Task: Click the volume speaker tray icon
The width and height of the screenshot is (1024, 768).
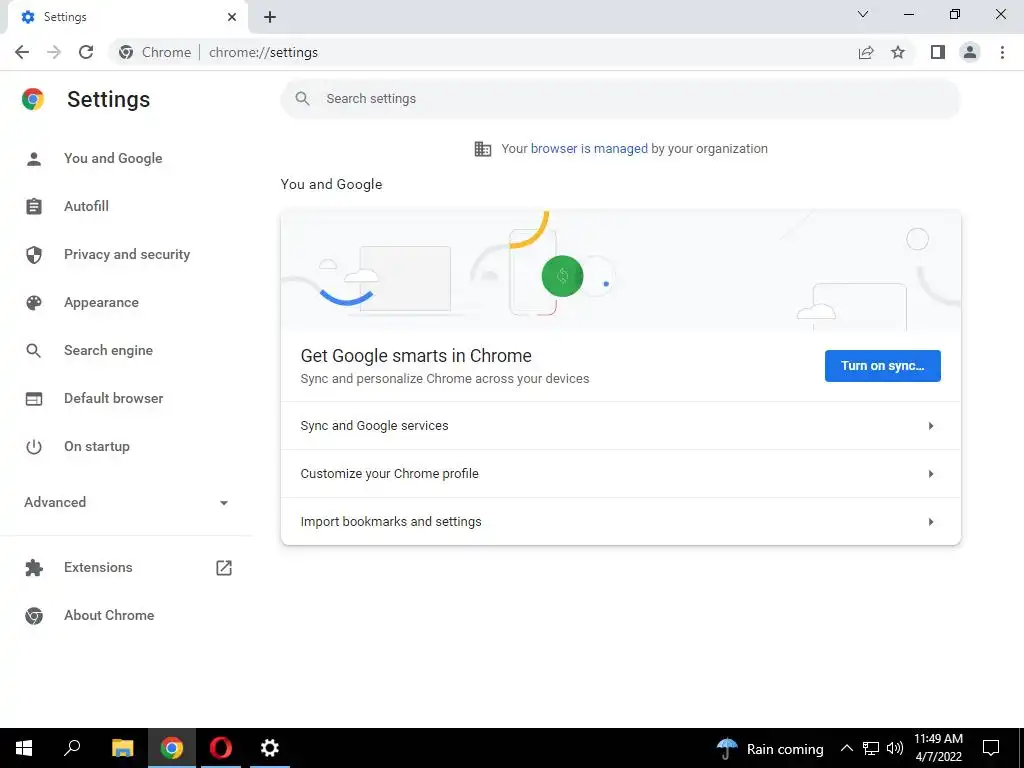Action: coord(895,748)
